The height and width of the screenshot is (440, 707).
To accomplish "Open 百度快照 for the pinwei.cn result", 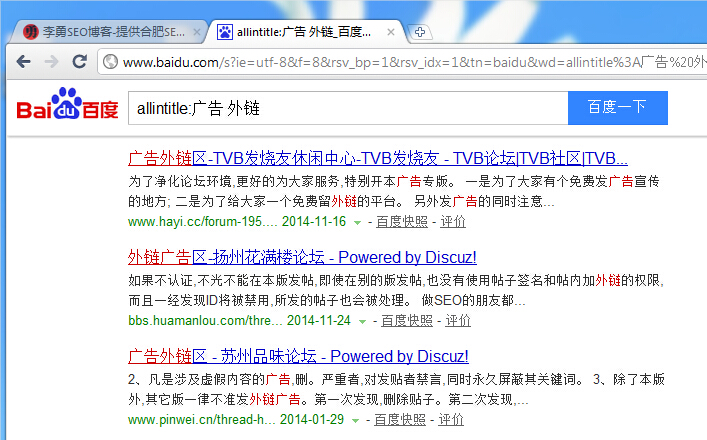I will tap(399, 420).
